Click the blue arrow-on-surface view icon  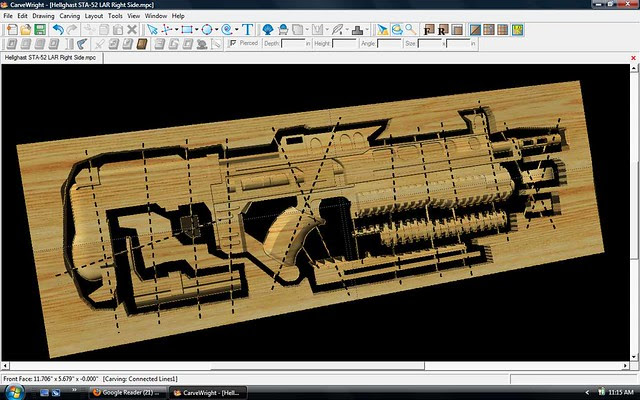pyautogui.click(x=382, y=29)
